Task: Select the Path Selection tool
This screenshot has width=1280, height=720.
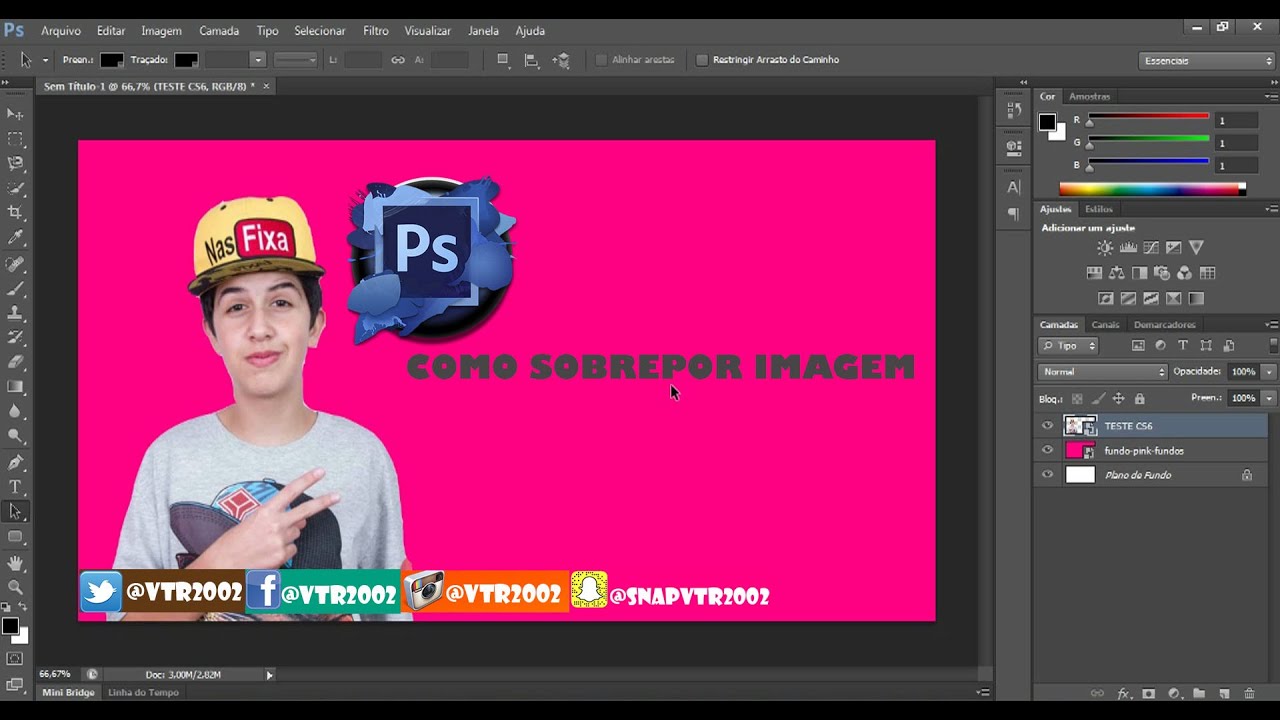Action: 15,511
